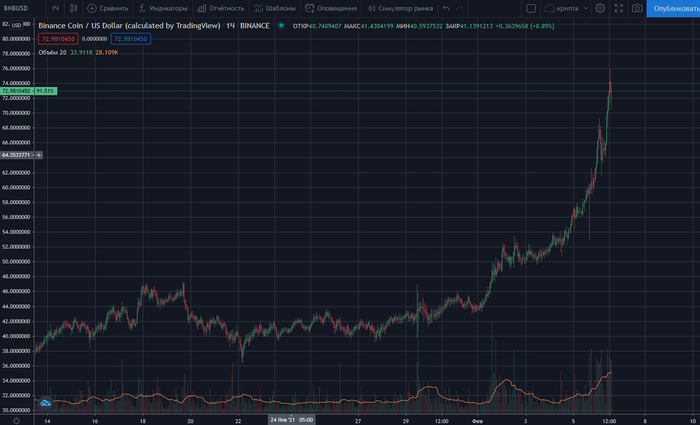
Task: Open time axis settings gear at bottom left
Action: pos(17,421)
